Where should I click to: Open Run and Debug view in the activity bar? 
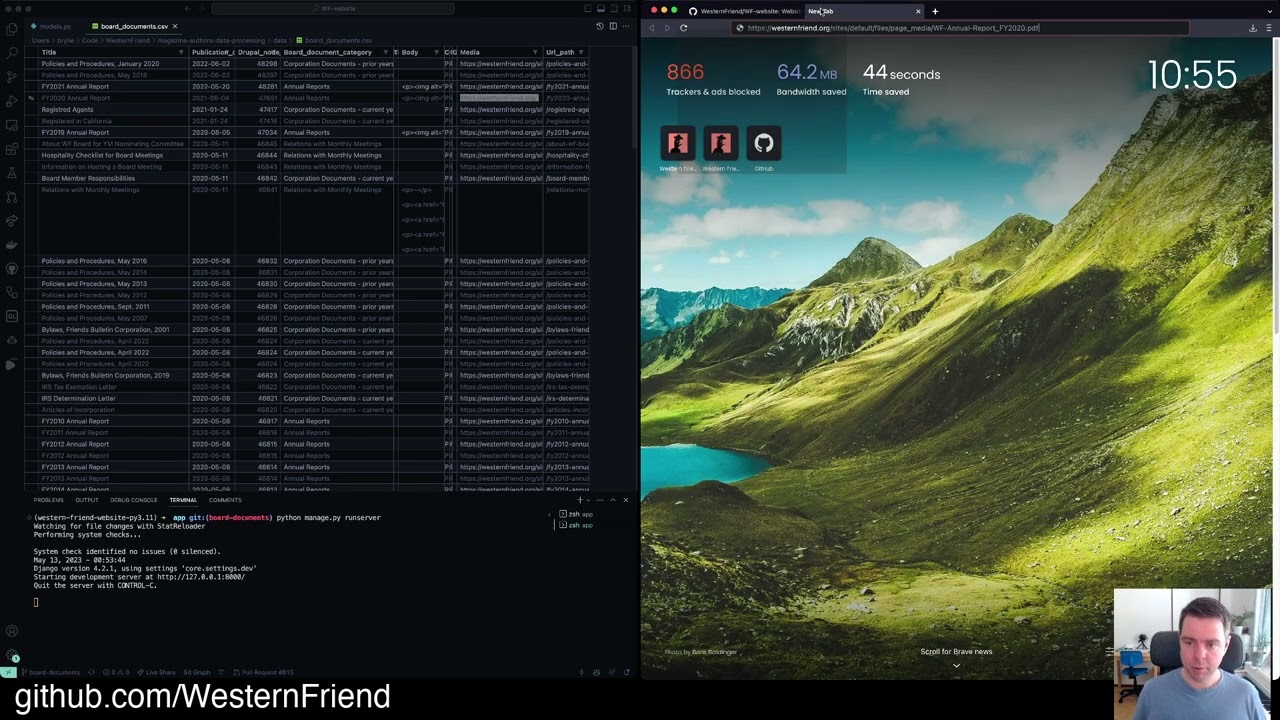tap(11, 101)
